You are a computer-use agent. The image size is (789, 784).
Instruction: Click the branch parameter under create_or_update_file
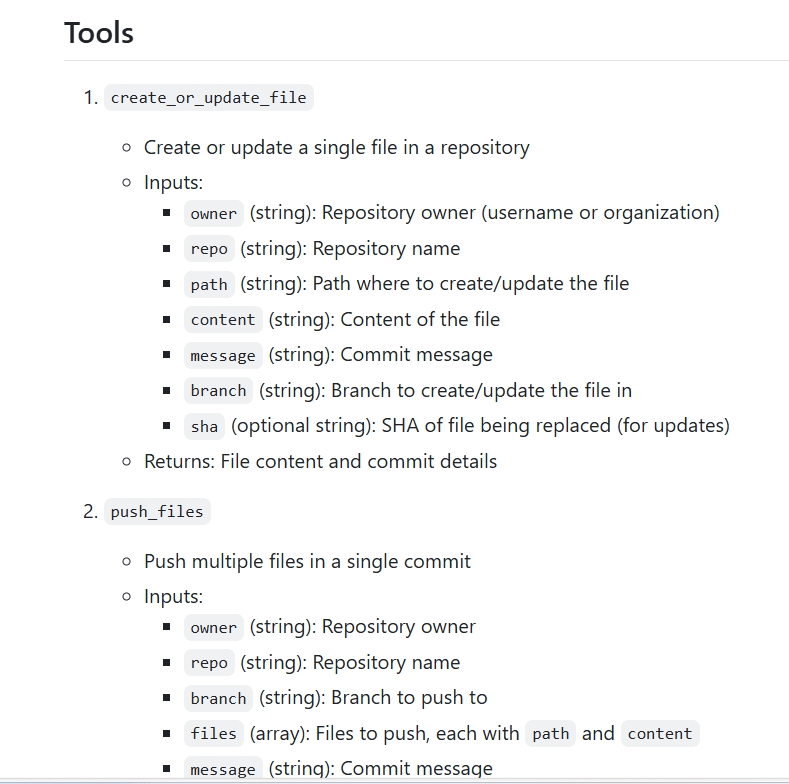coord(218,390)
